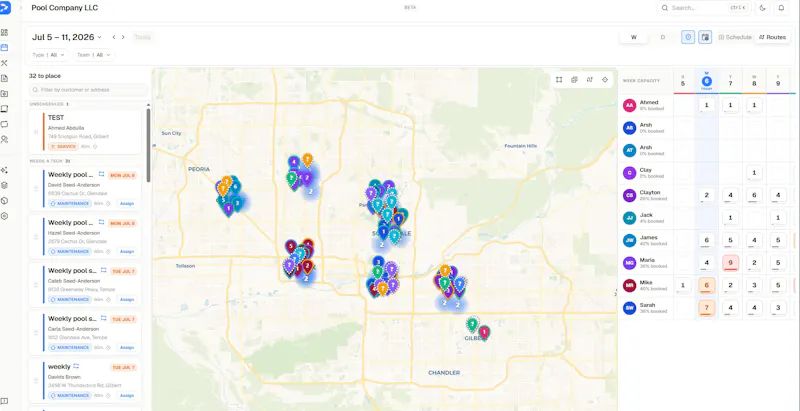Image resolution: width=800 pixels, height=411 pixels.
Task: Click the job list scrollbar
Action: [148, 145]
